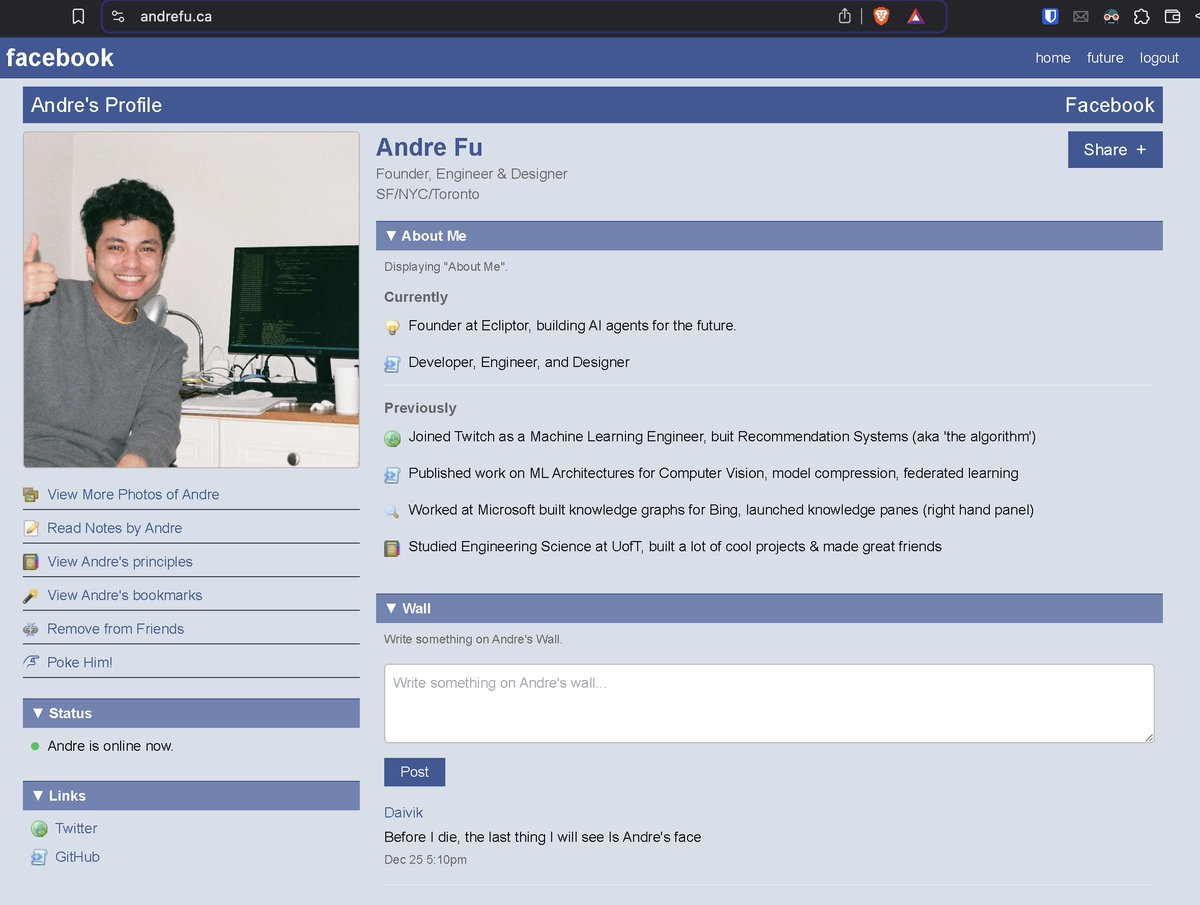
Task: Click the key icon beside bookmarks link
Action: (x=31, y=596)
